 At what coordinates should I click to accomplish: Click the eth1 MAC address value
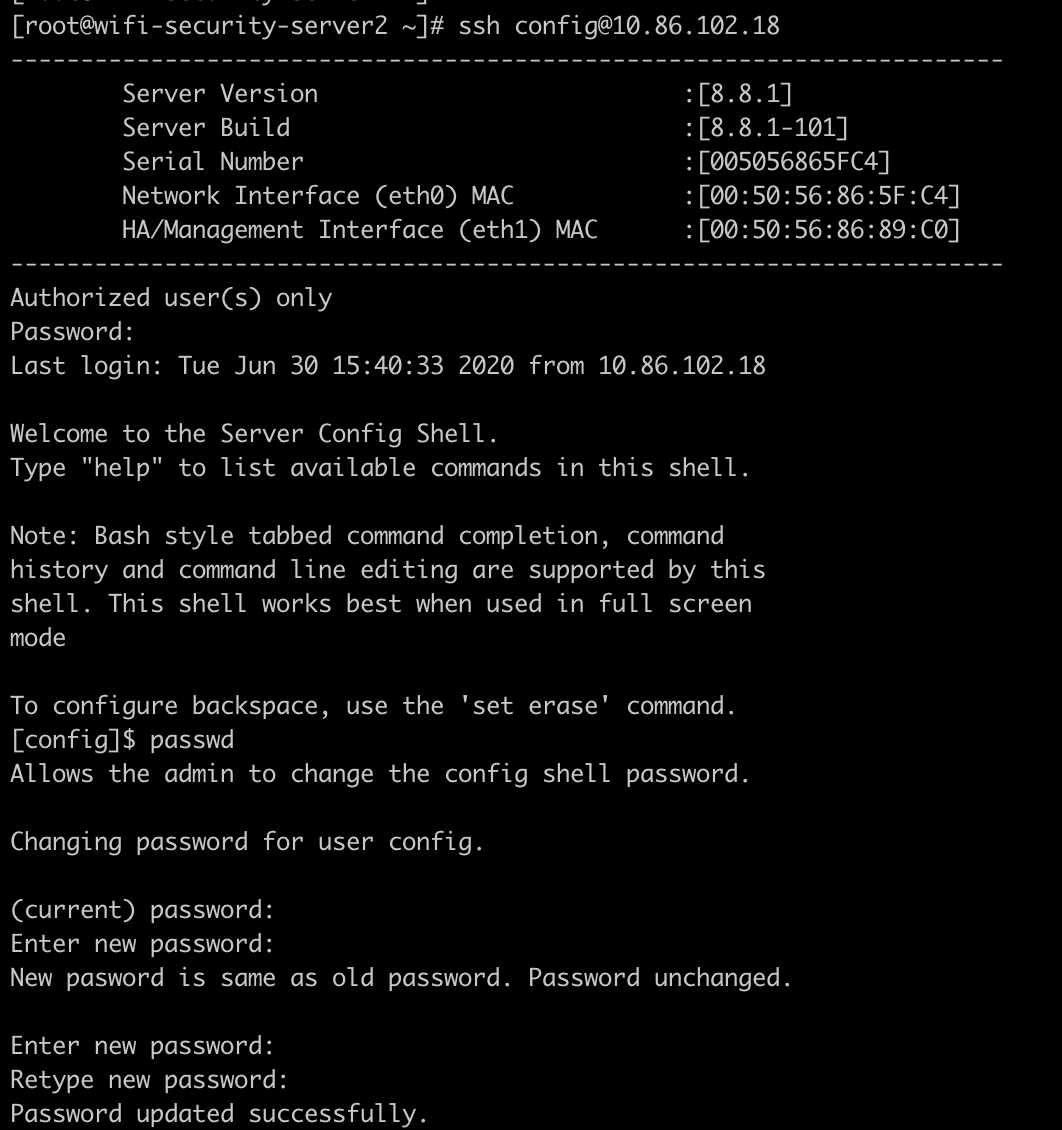tap(829, 230)
